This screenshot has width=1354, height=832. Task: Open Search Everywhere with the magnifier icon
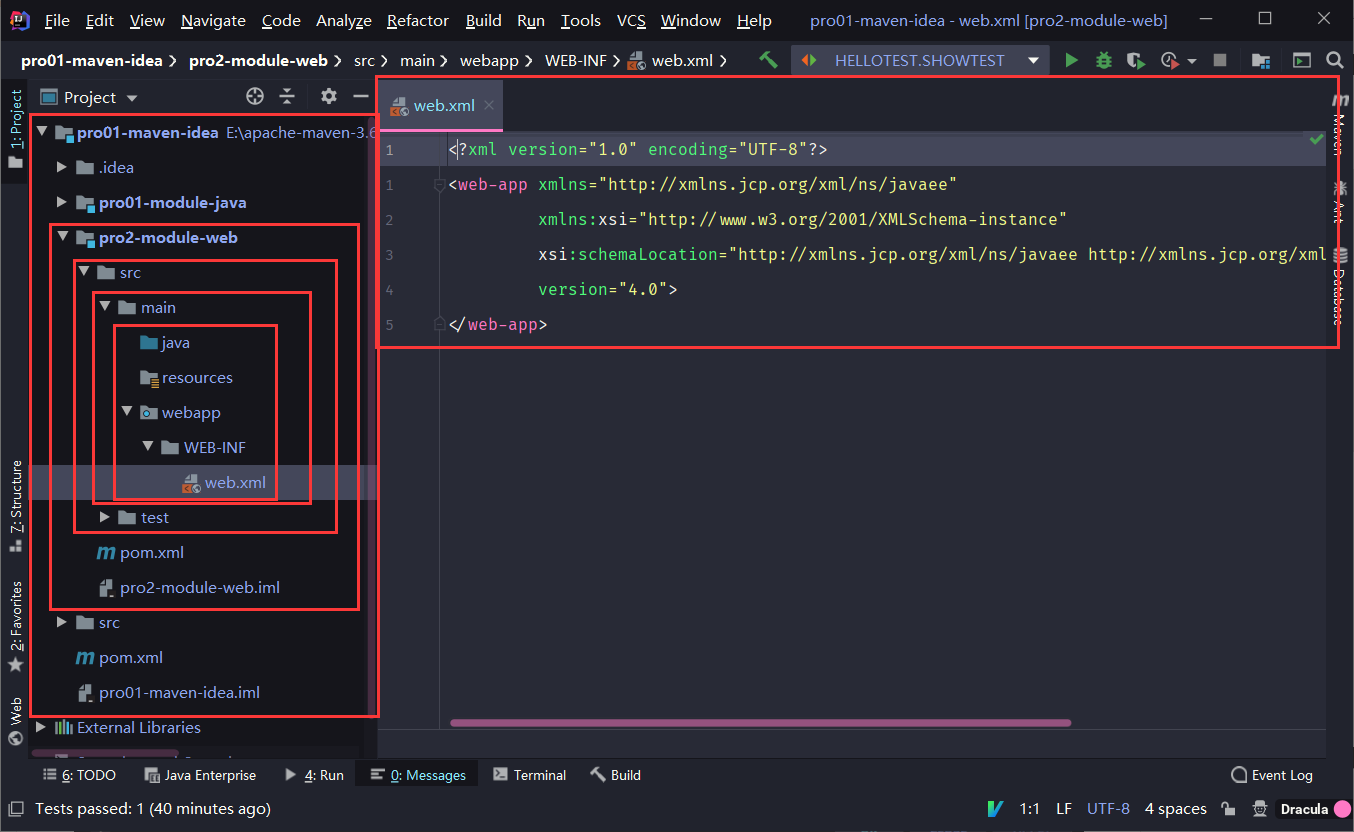(x=1335, y=60)
